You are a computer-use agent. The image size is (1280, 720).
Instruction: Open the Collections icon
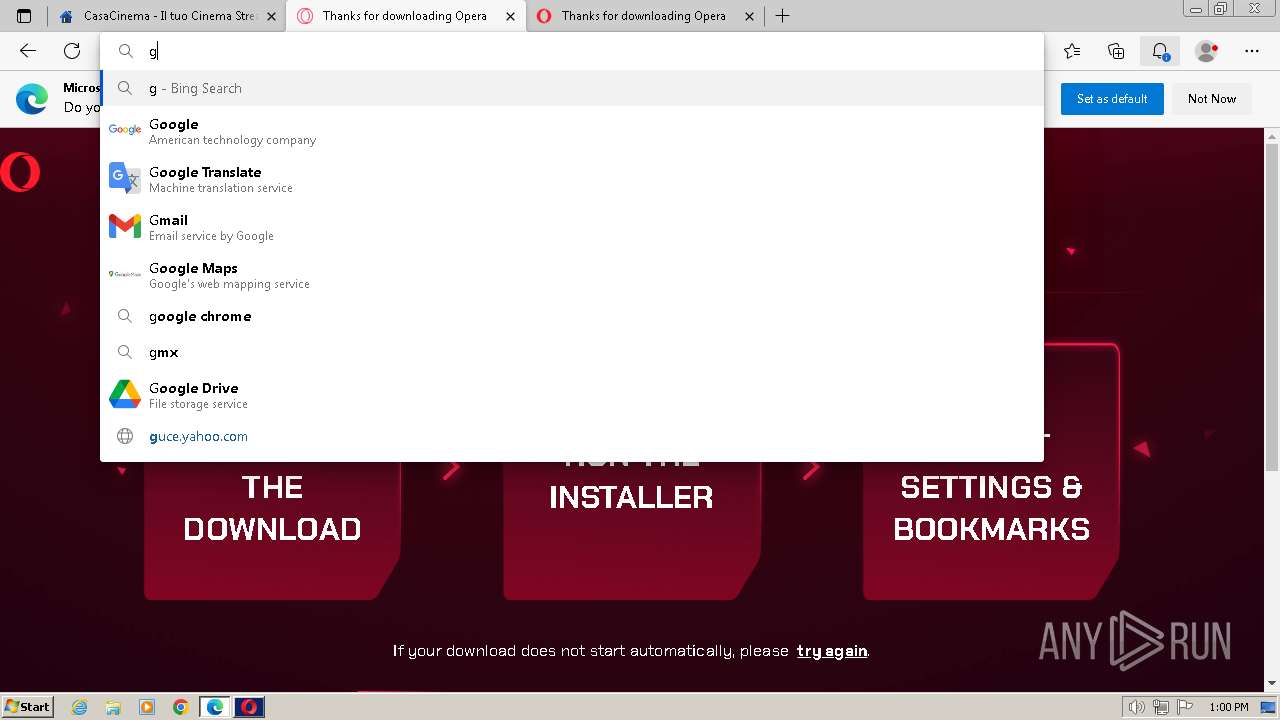click(x=1116, y=51)
